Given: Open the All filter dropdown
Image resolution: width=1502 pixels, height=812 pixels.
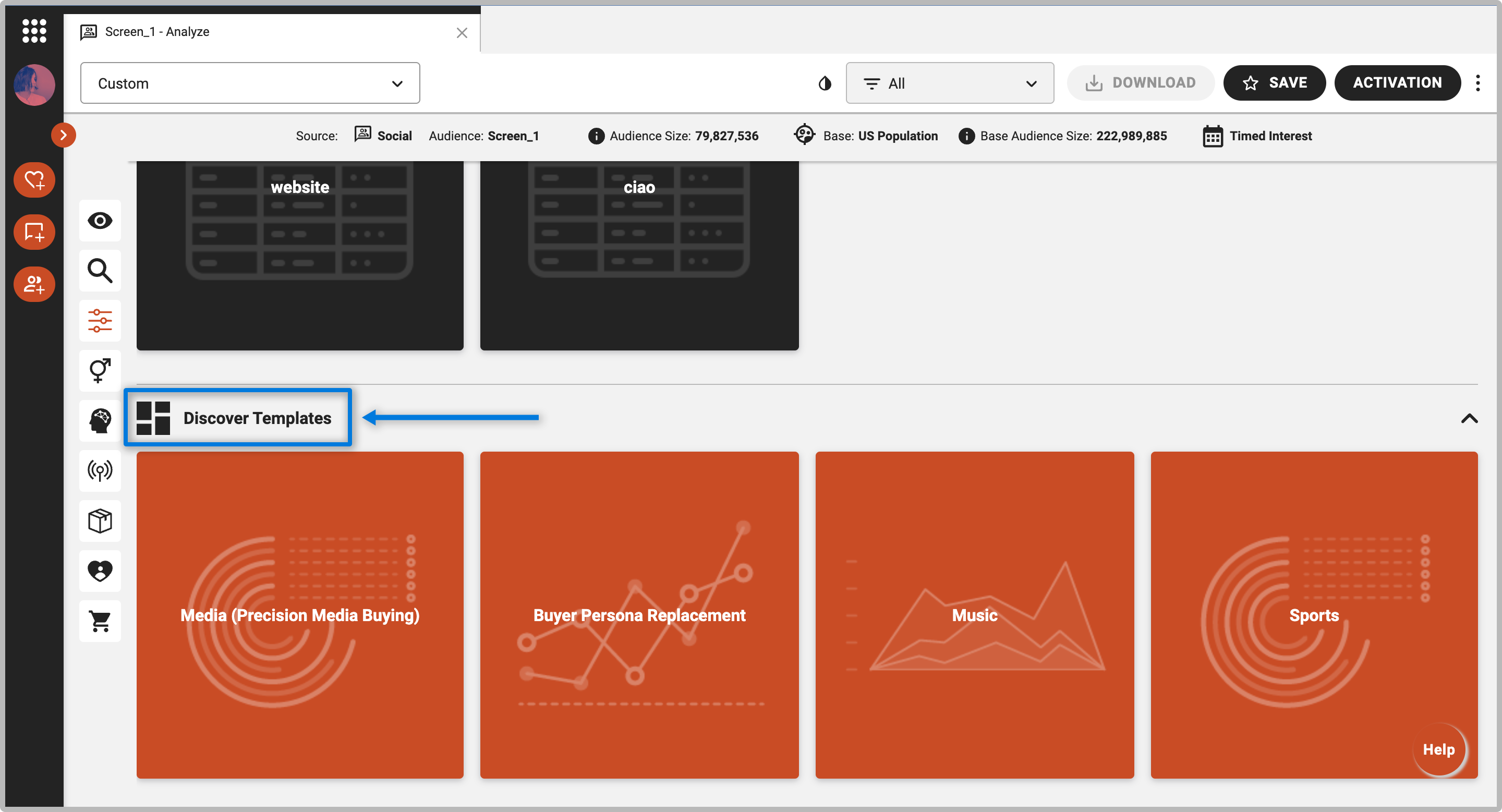Looking at the screenshot, I should click(x=949, y=83).
